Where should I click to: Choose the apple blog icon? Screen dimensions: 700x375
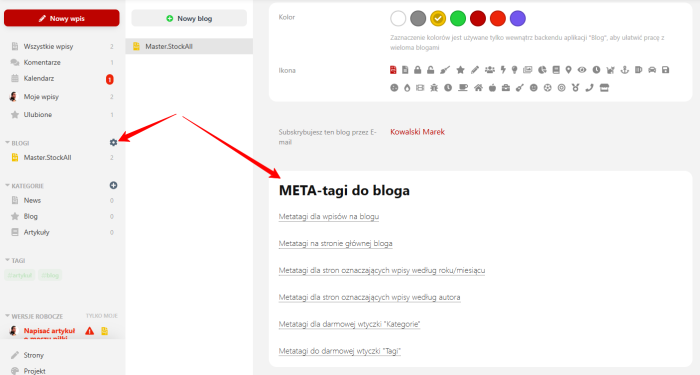coord(492,88)
